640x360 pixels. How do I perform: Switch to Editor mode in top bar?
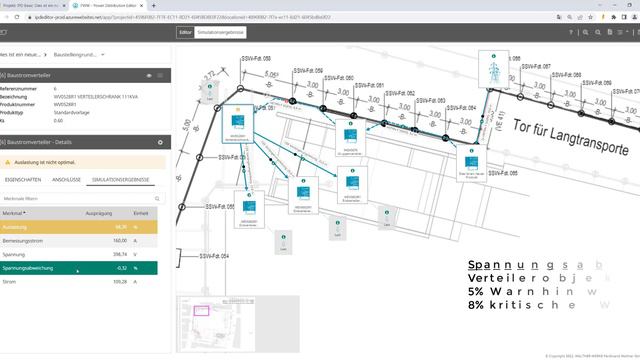pyautogui.click(x=185, y=33)
